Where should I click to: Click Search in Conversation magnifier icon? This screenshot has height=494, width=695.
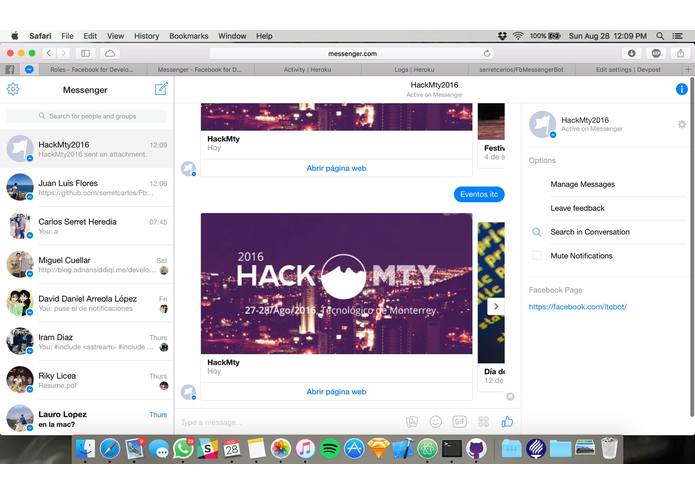click(536, 232)
